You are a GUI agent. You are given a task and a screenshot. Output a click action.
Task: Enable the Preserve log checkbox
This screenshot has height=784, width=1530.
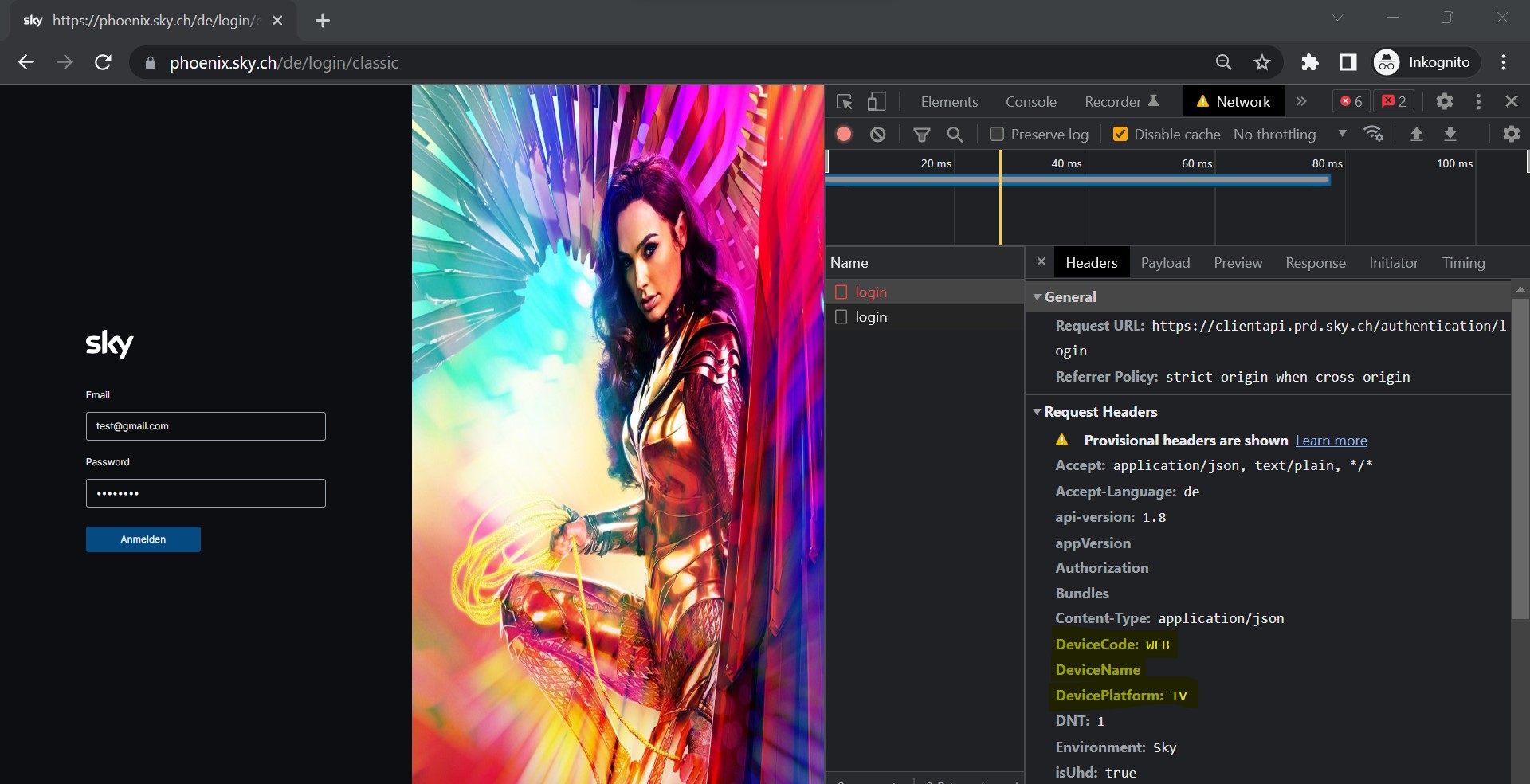click(996, 134)
